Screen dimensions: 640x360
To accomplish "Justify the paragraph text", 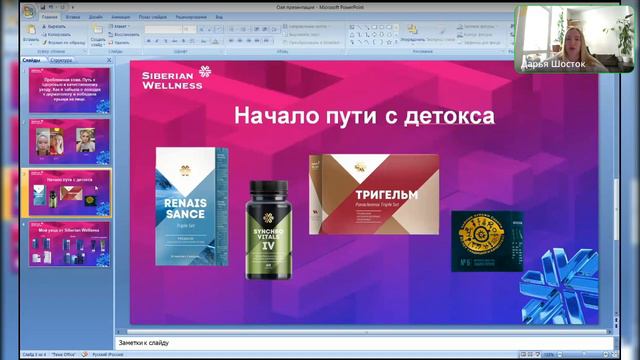I will tap(257, 41).
